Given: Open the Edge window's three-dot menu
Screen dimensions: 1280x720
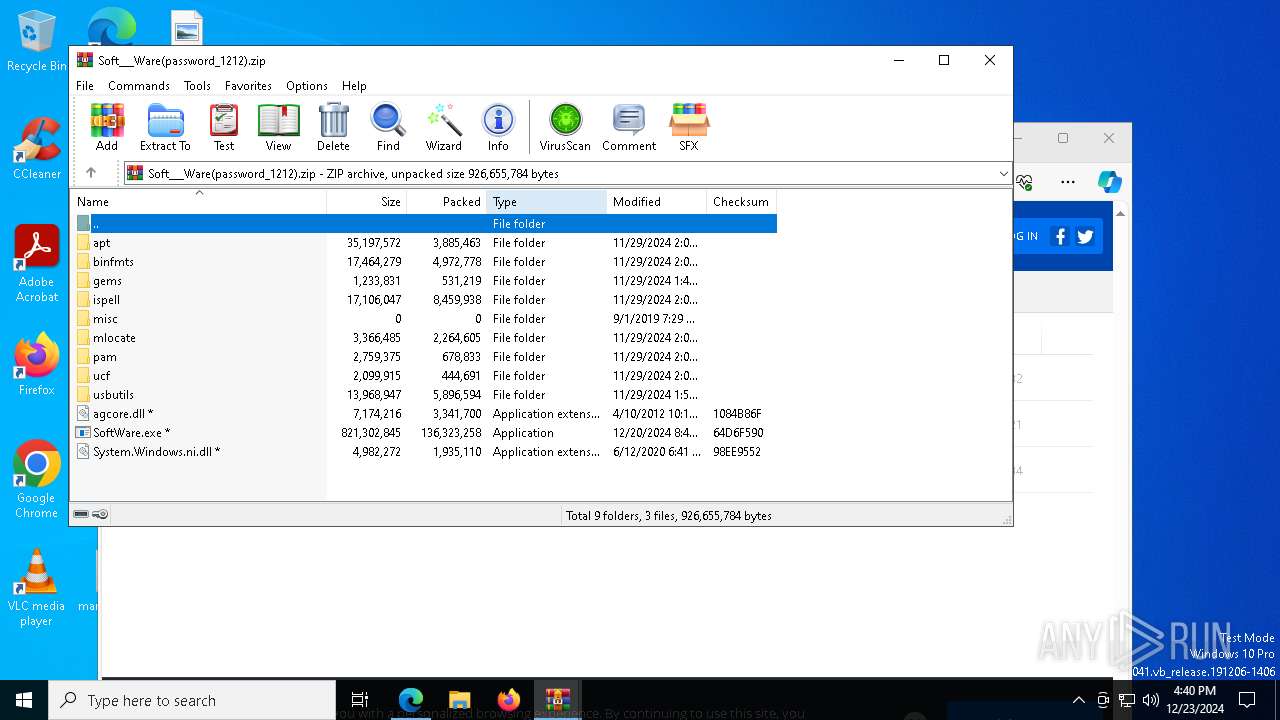Looking at the screenshot, I should (1068, 182).
